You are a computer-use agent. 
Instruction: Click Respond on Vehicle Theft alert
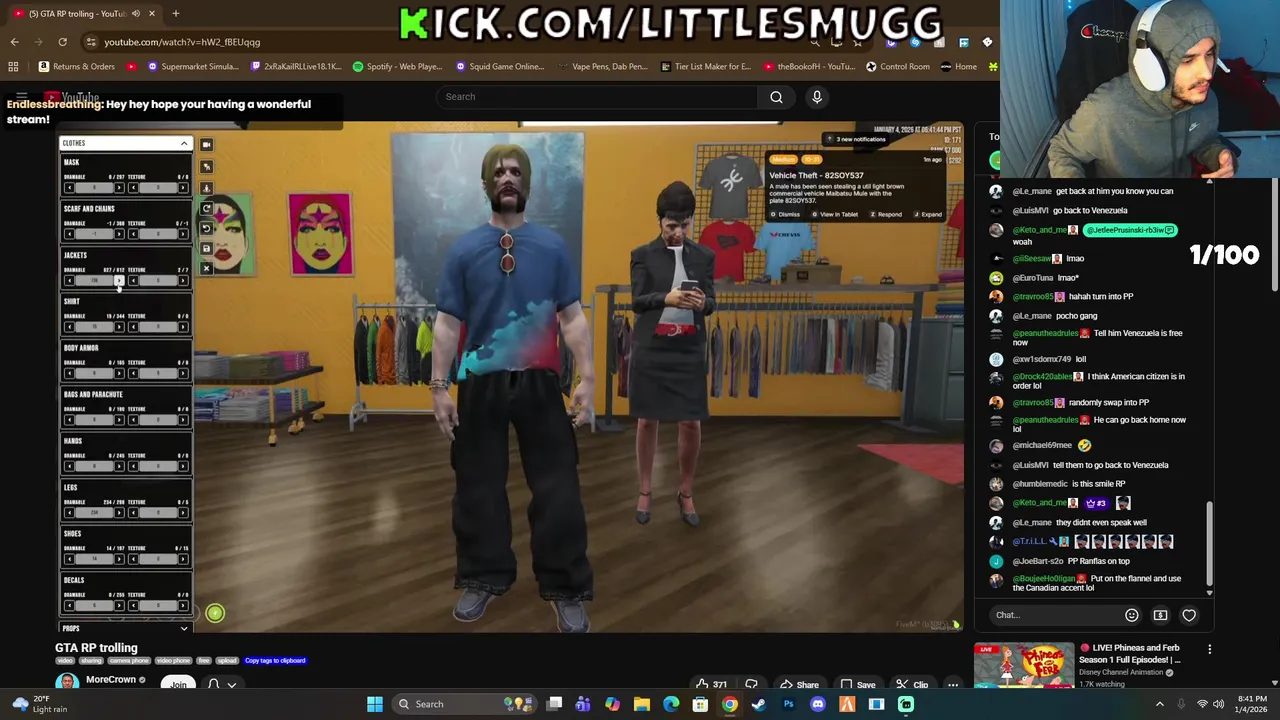pos(886,215)
